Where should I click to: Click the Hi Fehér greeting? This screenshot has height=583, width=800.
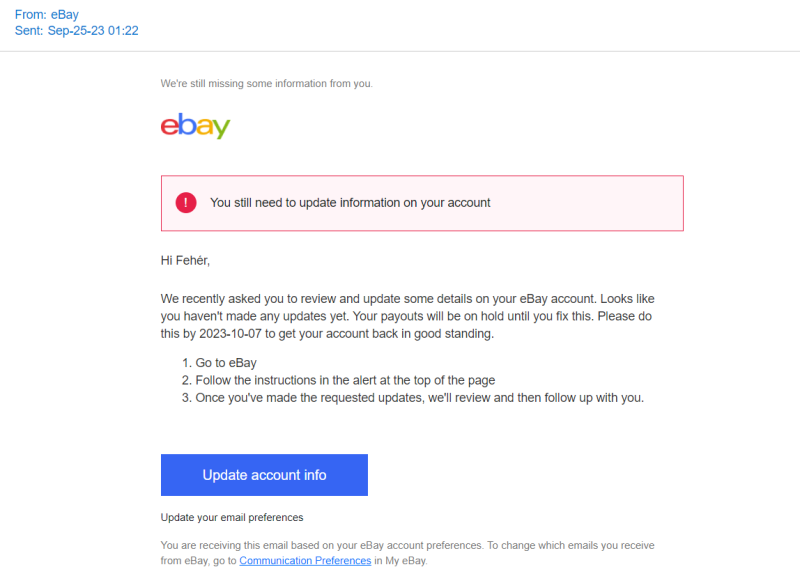pyautogui.click(x=185, y=261)
